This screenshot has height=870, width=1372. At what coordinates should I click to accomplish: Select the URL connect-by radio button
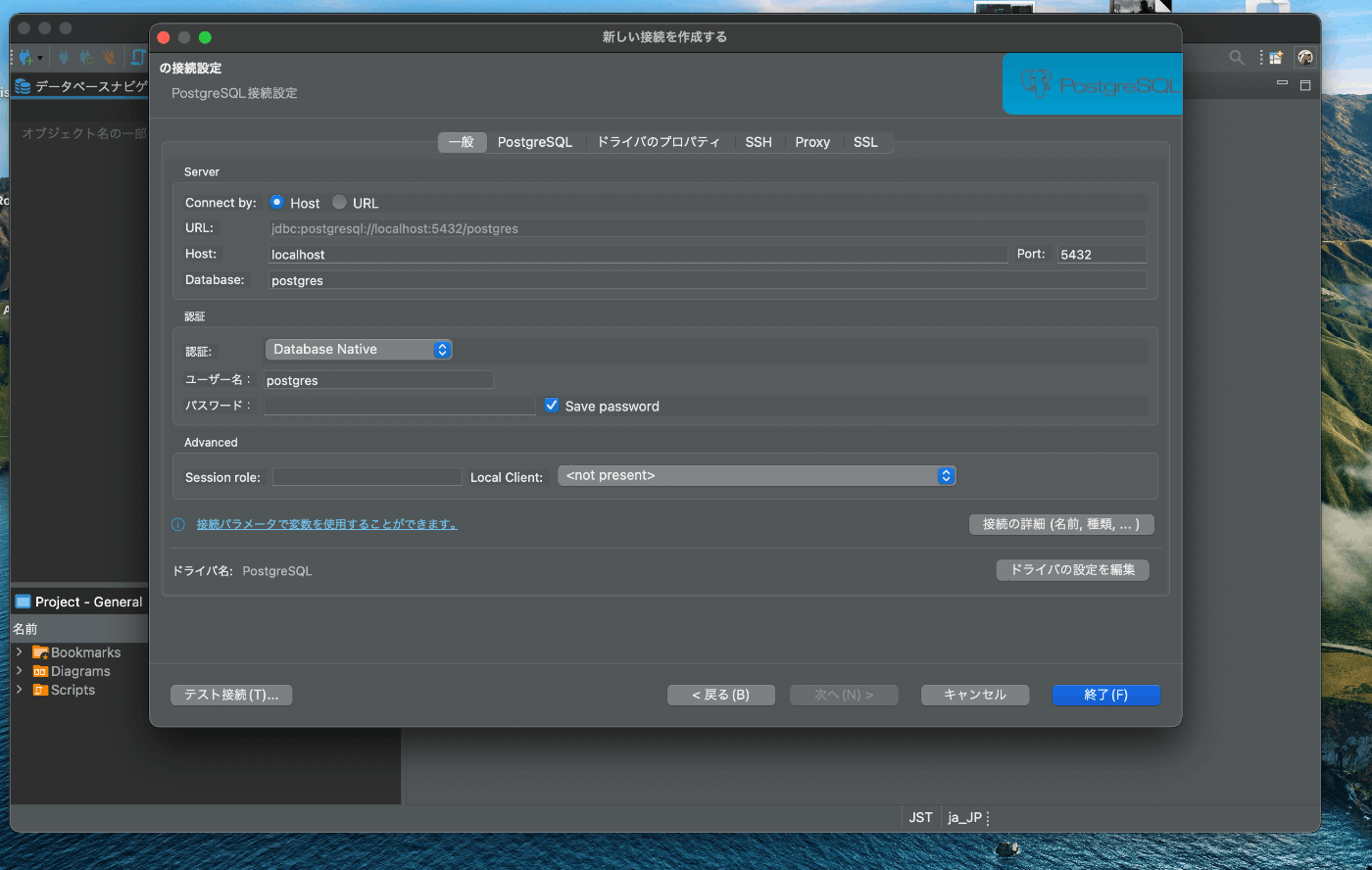339,202
